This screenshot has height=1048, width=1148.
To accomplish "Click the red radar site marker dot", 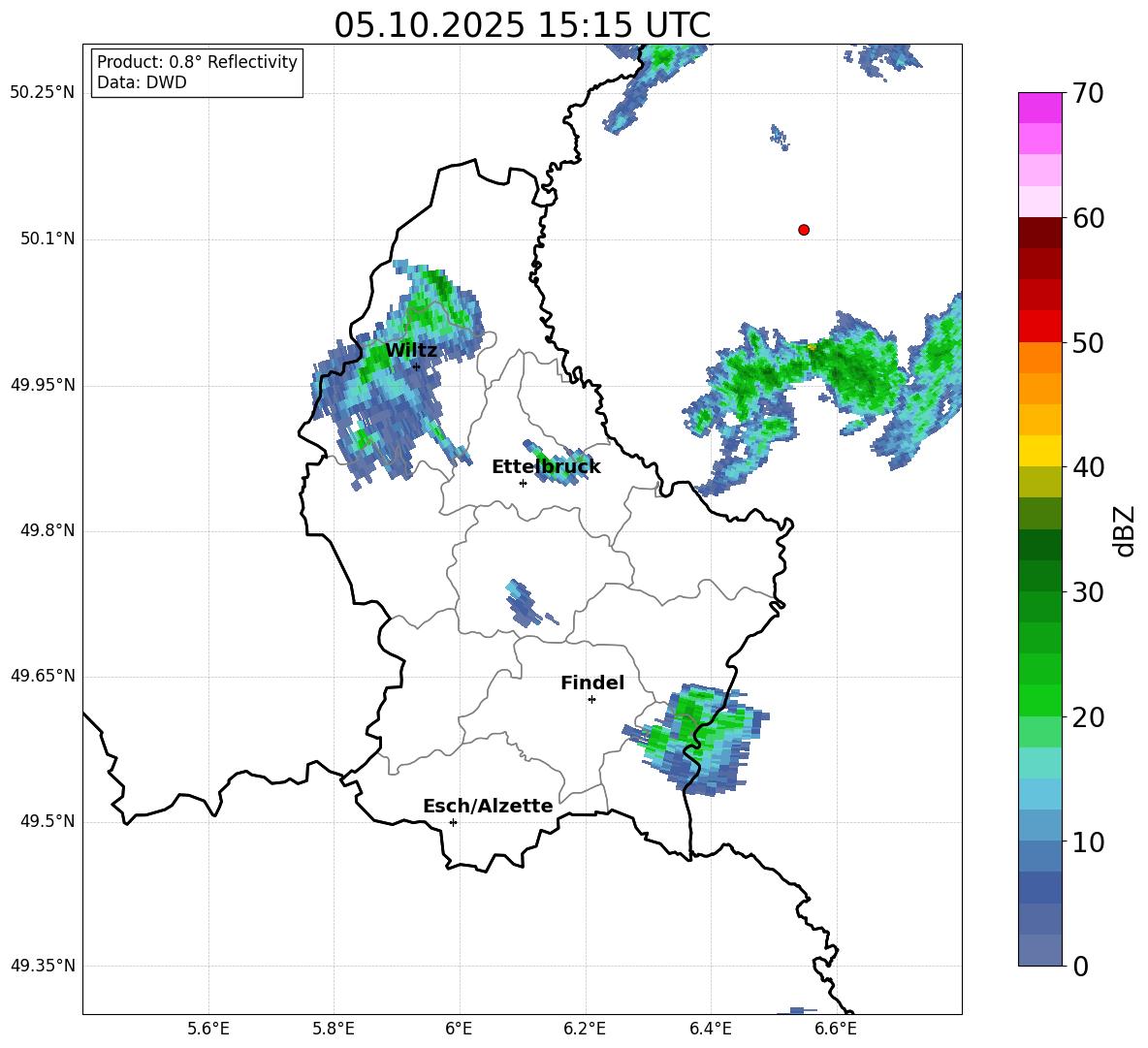I will point(804,230).
